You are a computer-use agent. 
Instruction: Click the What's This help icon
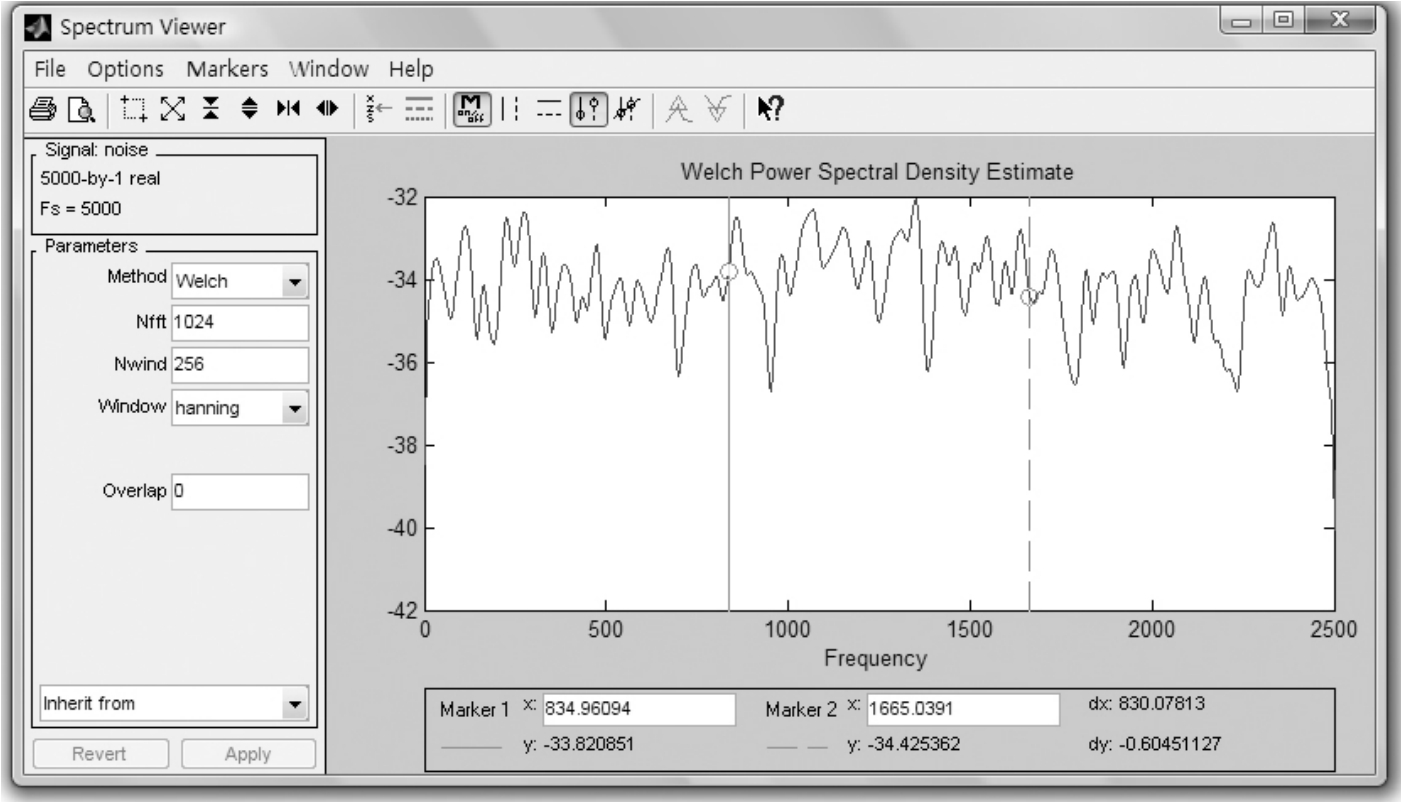[768, 106]
